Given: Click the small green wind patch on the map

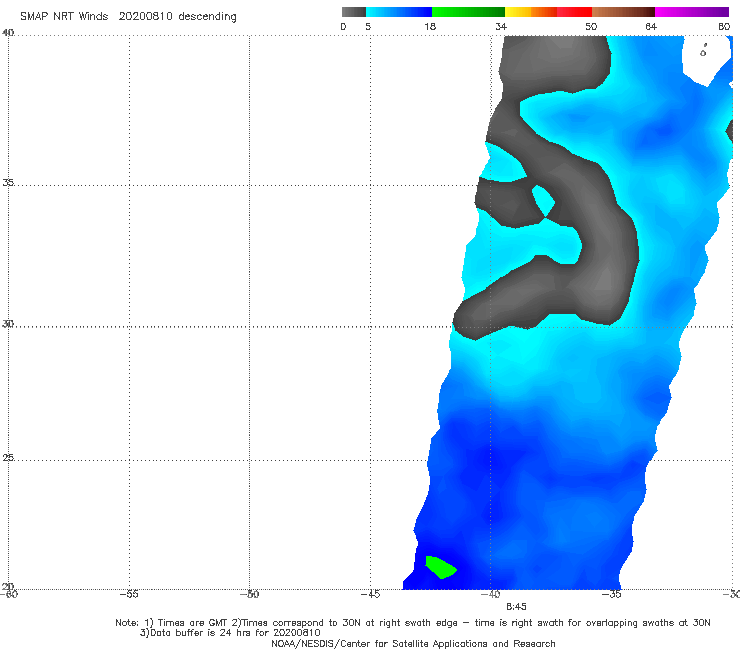Looking at the screenshot, I should click(x=440, y=567).
